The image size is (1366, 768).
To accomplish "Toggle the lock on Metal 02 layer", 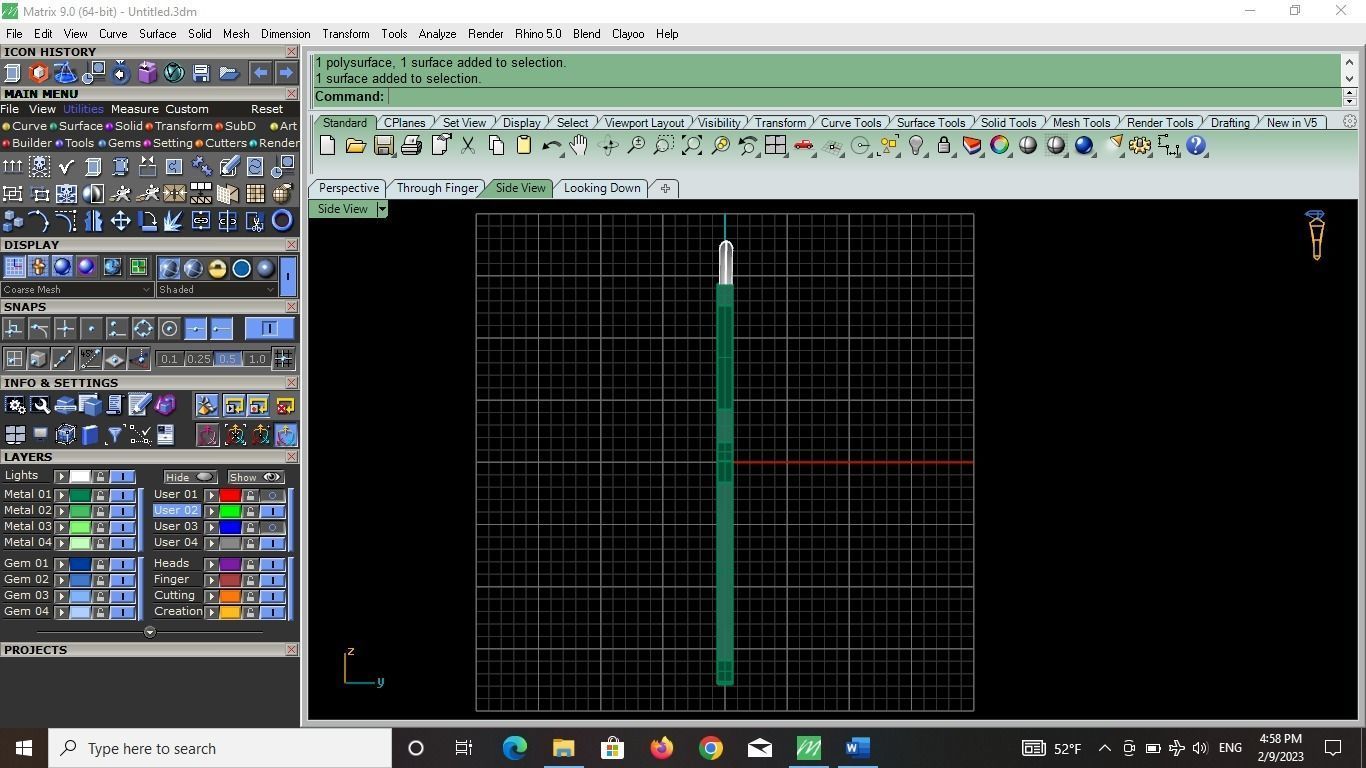I will pyautogui.click(x=100, y=511).
